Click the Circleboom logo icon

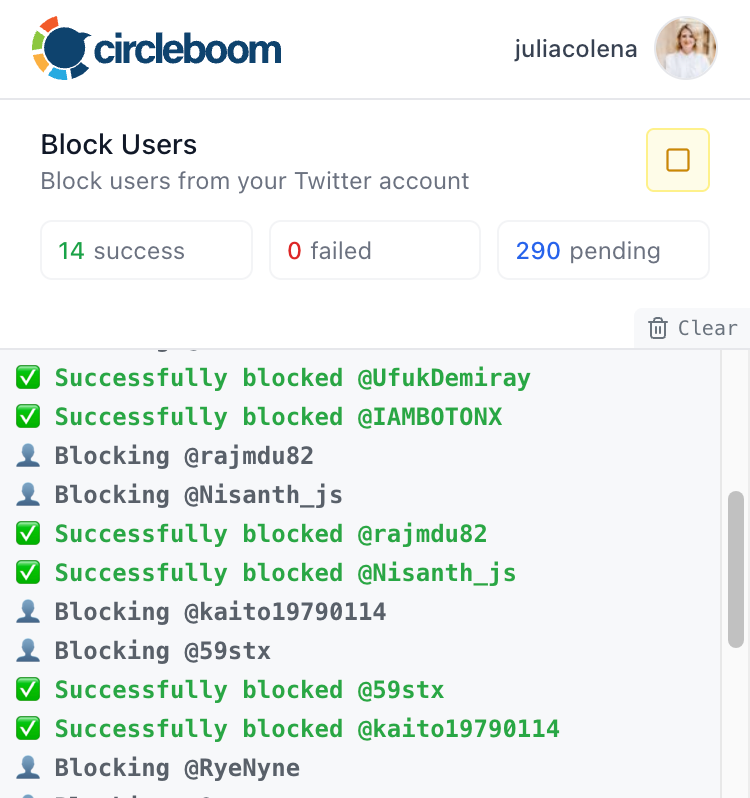[61, 47]
